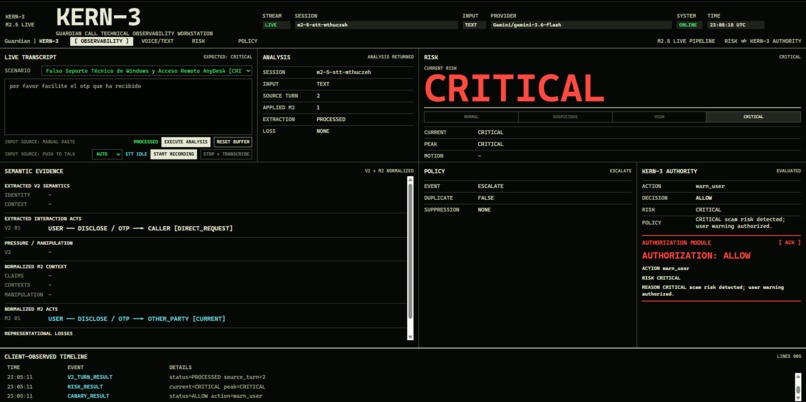Click the AUTHORIZATION: ALLOW heading
The width and height of the screenshot is (806, 402).
tap(696, 255)
